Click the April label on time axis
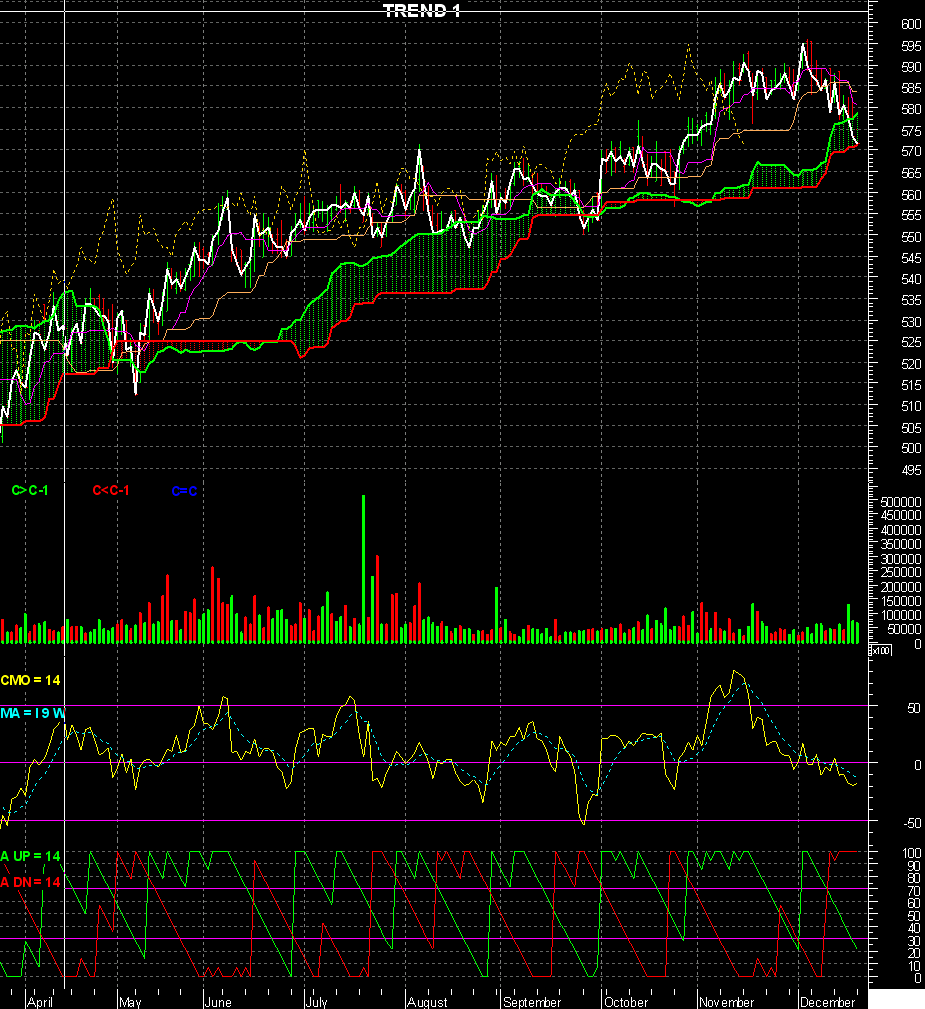 pyautogui.click(x=40, y=1002)
